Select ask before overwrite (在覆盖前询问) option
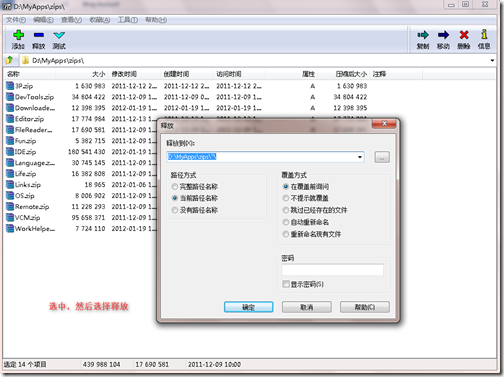Image resolution: width=504 pixels, height=377 pixels. pos(286,186)
